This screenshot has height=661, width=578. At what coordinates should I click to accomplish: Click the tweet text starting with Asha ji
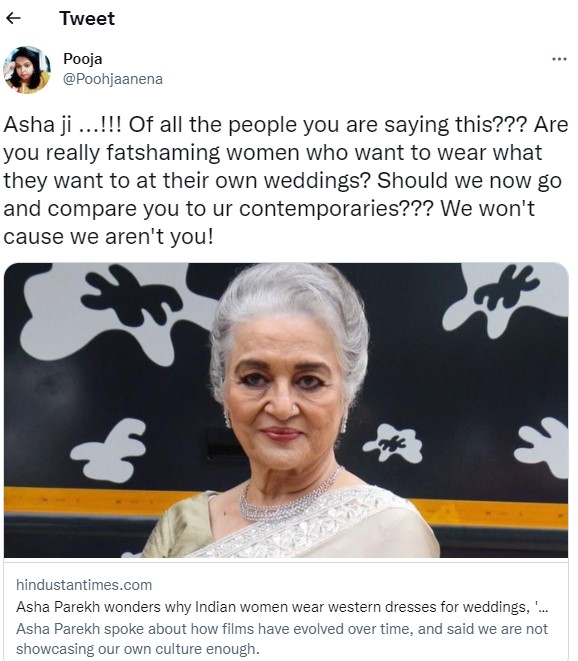tap(285, 180)
